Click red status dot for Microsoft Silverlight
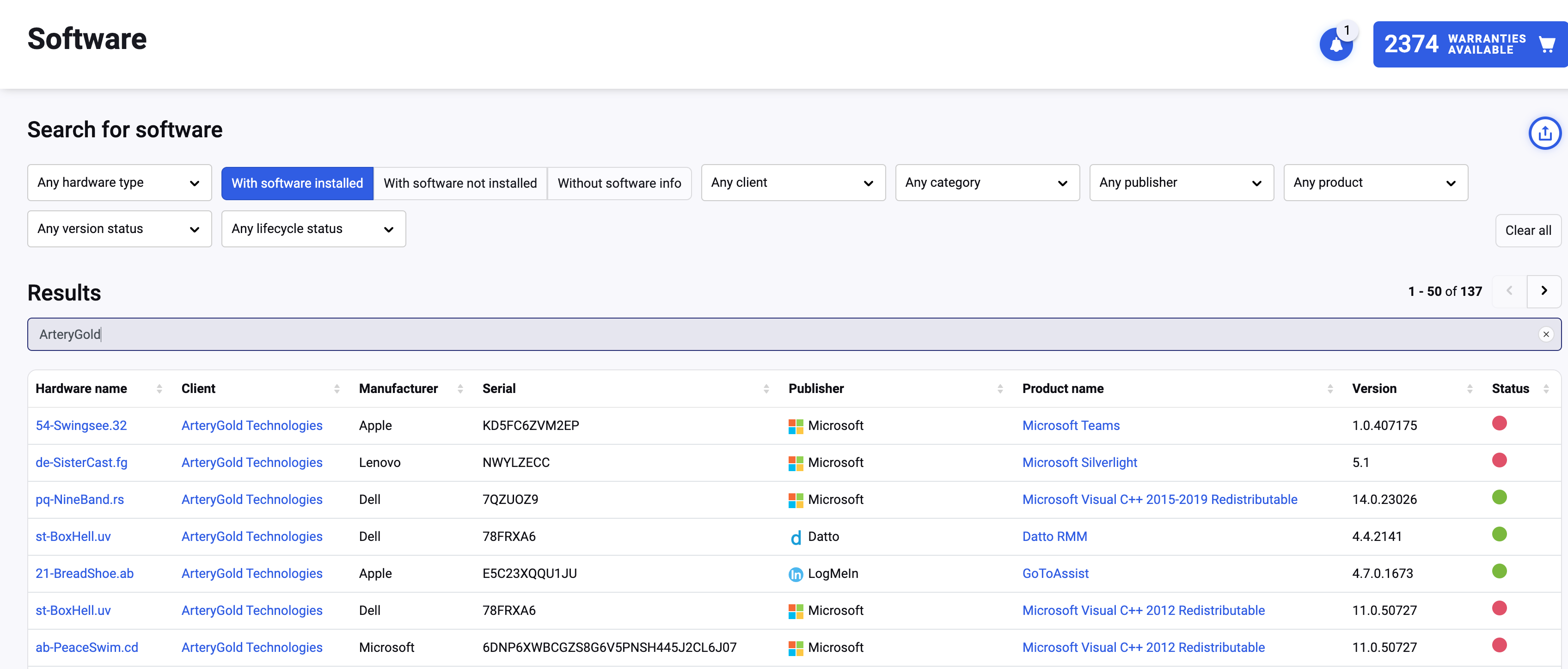 pyautogui.click(x=1499, y=461)
